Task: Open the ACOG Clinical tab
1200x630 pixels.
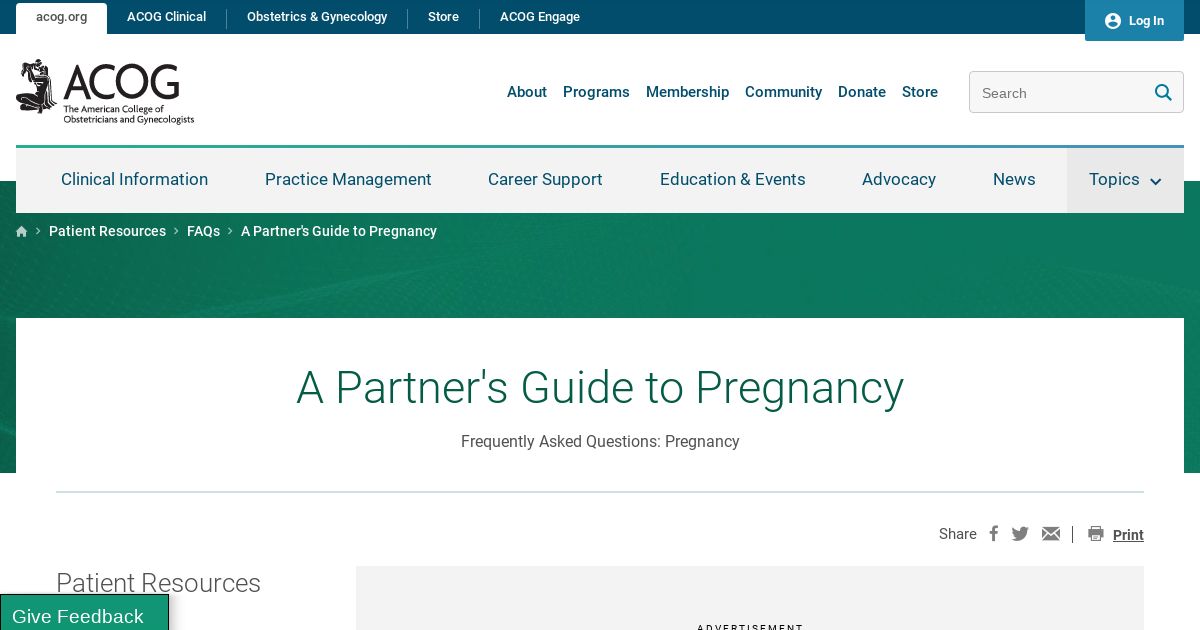Action: tap(166, 17)
